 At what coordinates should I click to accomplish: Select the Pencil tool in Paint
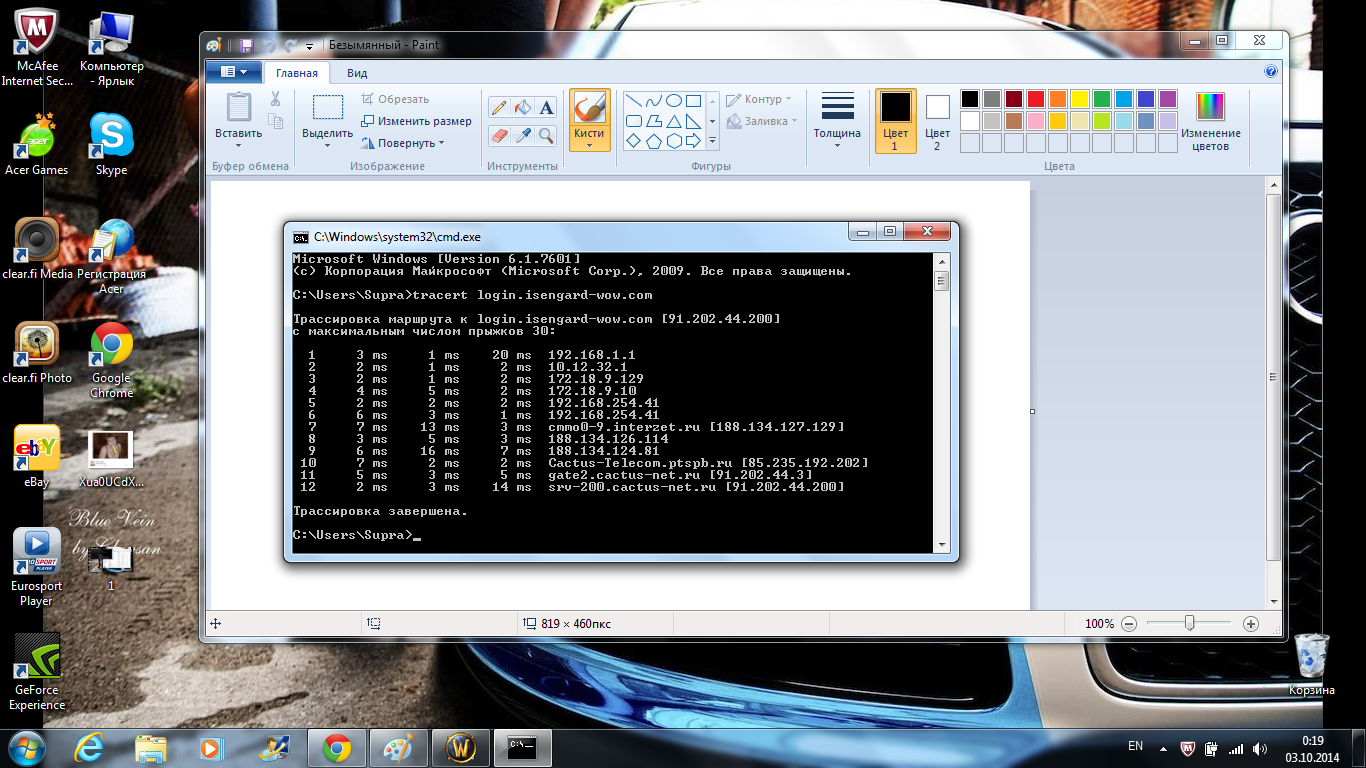pyautogui.click(x=499, y=107)
